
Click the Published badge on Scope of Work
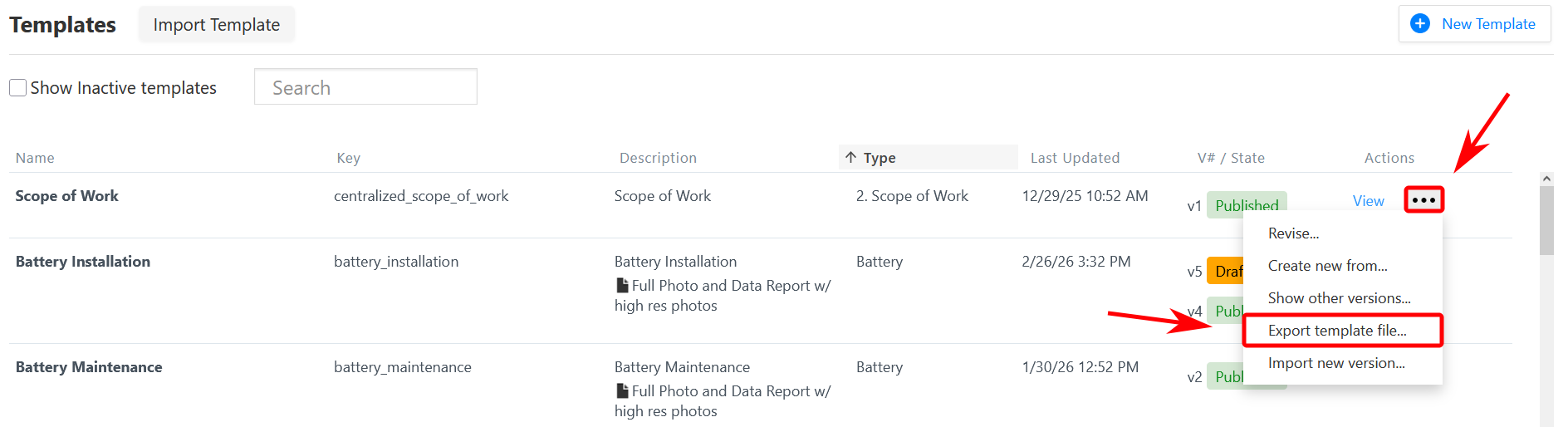point(1246,204)
